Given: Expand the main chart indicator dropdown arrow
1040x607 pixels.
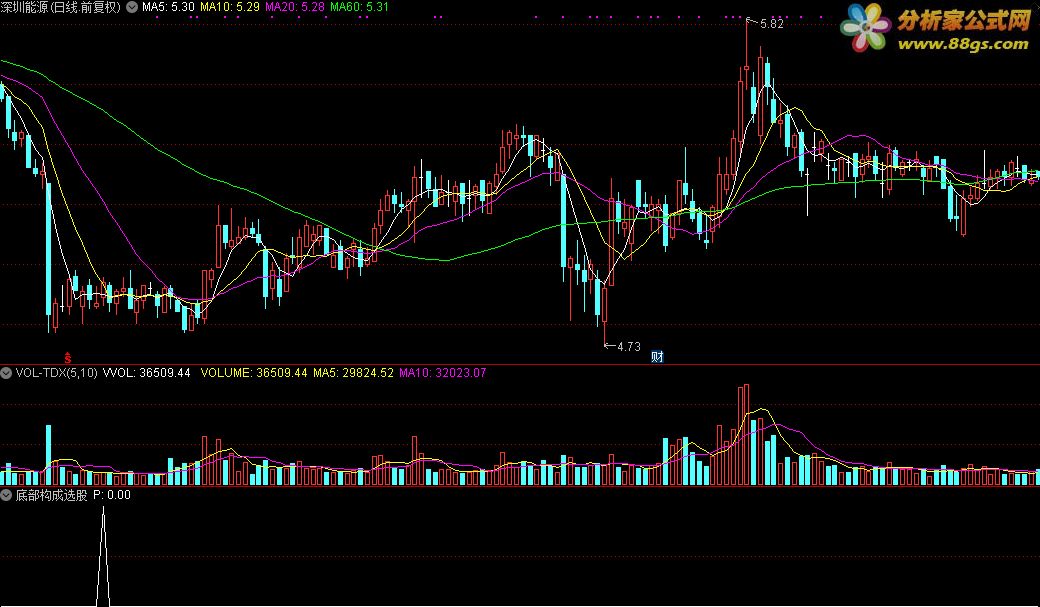Looking at the screenshot, I should [131, 7].
